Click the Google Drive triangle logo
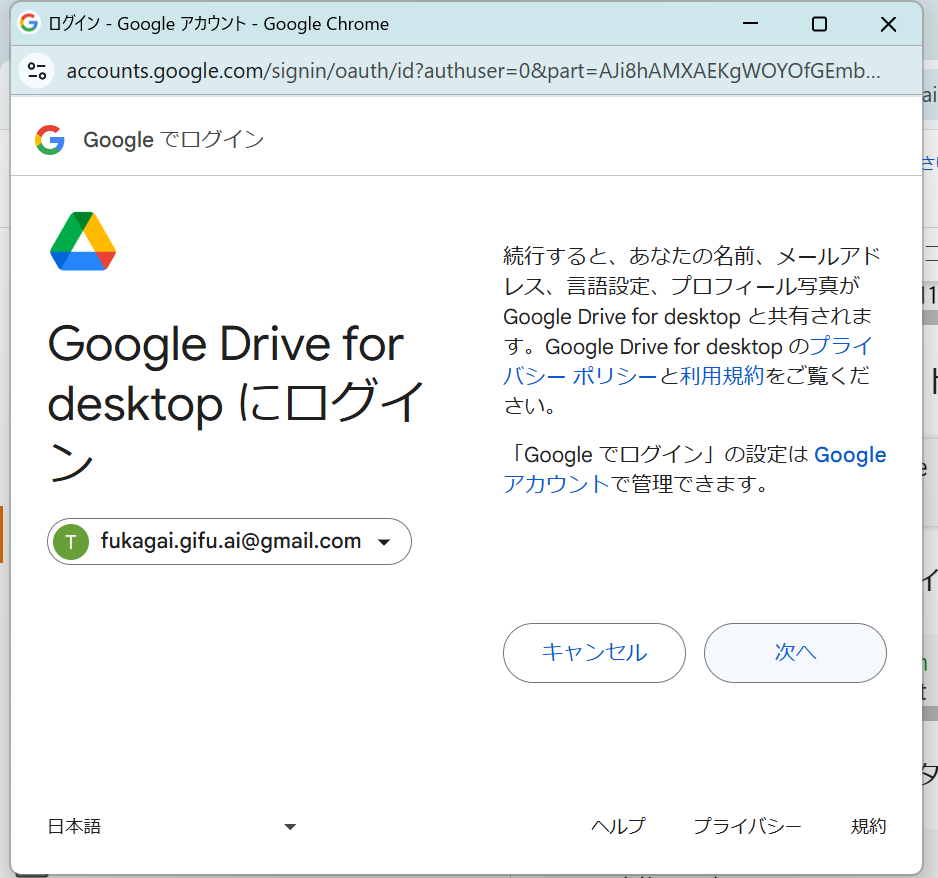 tap(83, 241)
